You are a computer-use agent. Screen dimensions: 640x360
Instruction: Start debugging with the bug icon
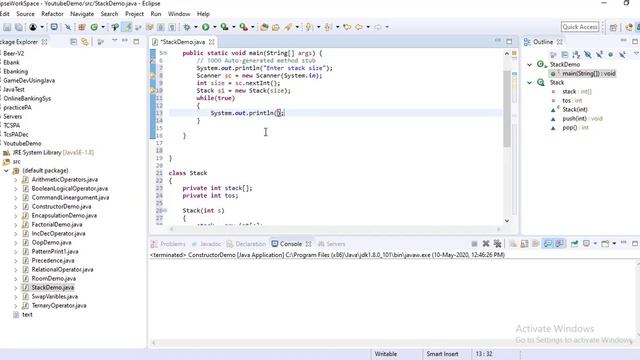[x=187, y=27]
